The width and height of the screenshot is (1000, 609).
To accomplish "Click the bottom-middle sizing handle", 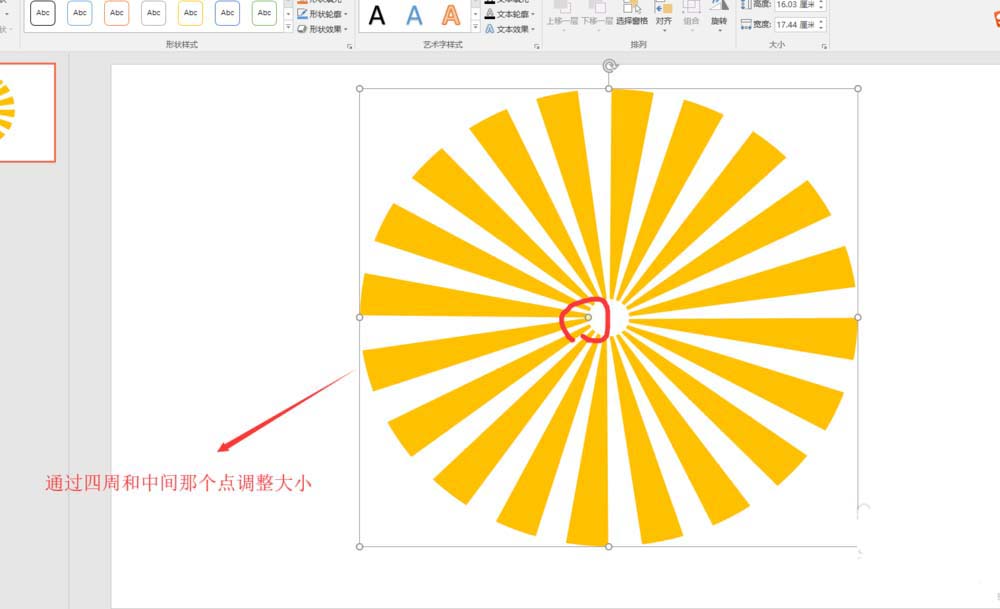I will point(609,547).
